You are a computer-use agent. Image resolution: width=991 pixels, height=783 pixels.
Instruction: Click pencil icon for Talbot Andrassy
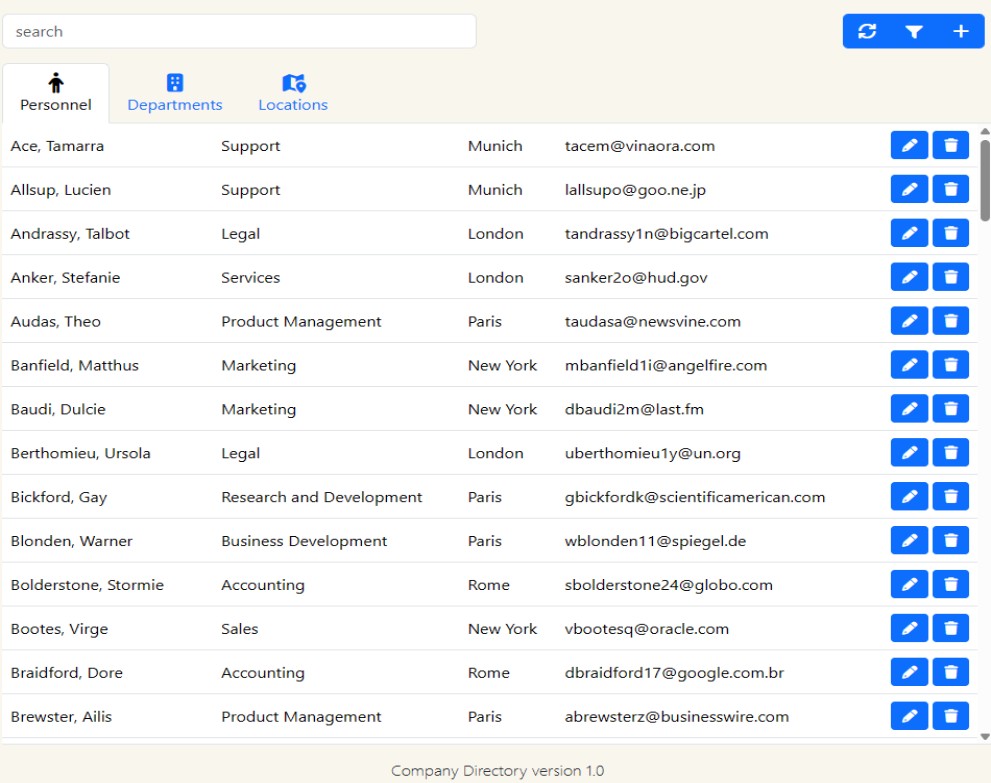click(x=909, y=234)
